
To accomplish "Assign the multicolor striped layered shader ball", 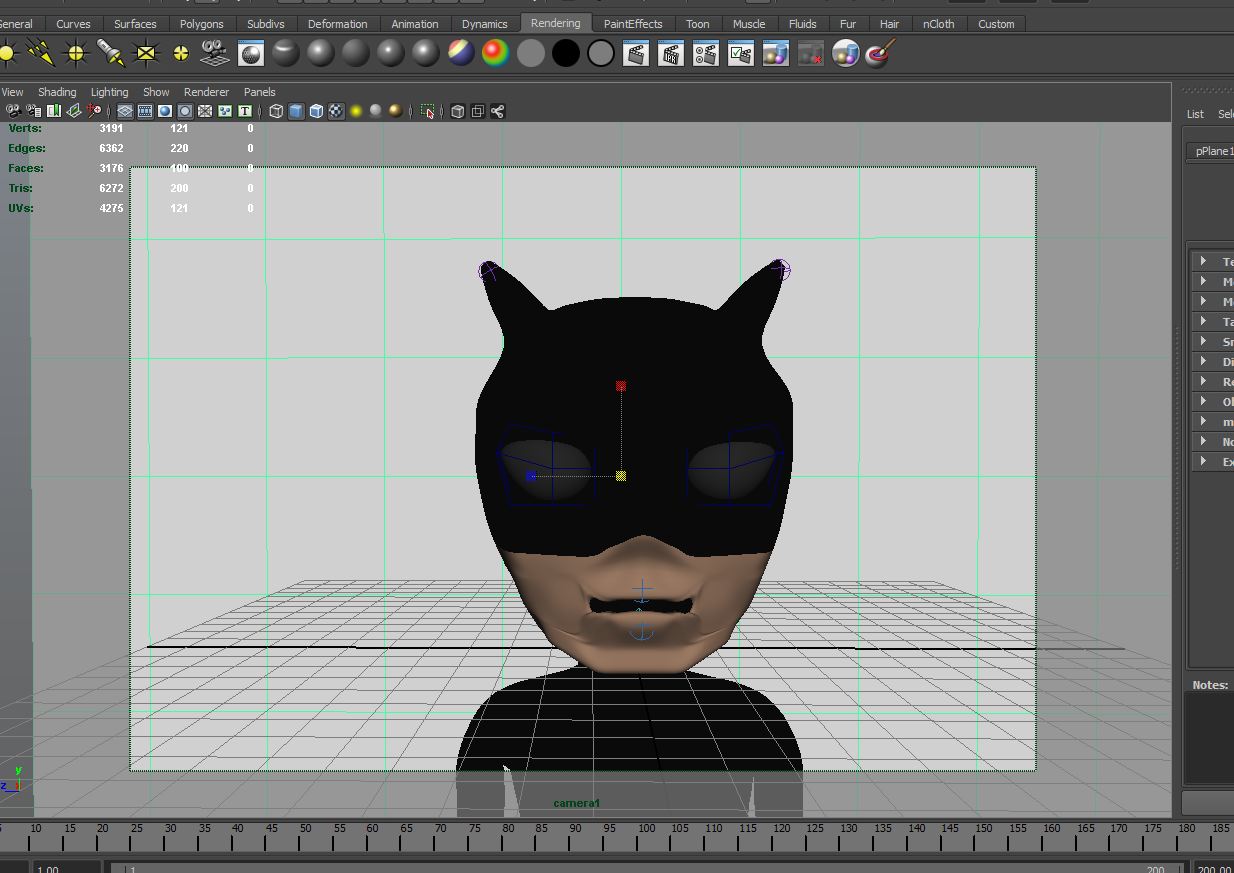I will point(461,53).
